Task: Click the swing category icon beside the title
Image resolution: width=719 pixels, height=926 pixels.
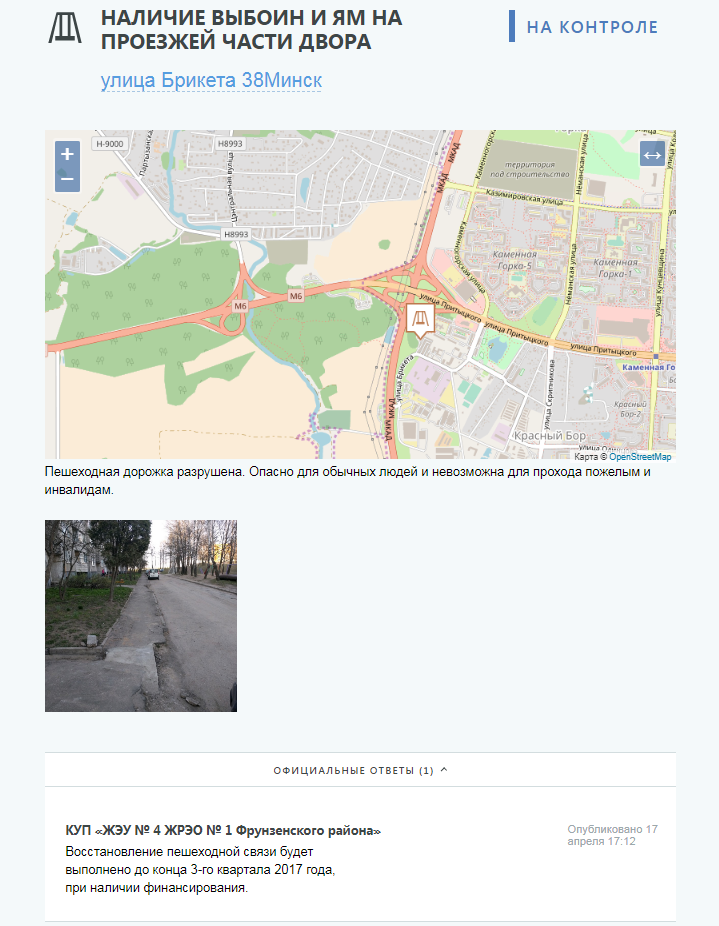Action: (x=66, y=27)
